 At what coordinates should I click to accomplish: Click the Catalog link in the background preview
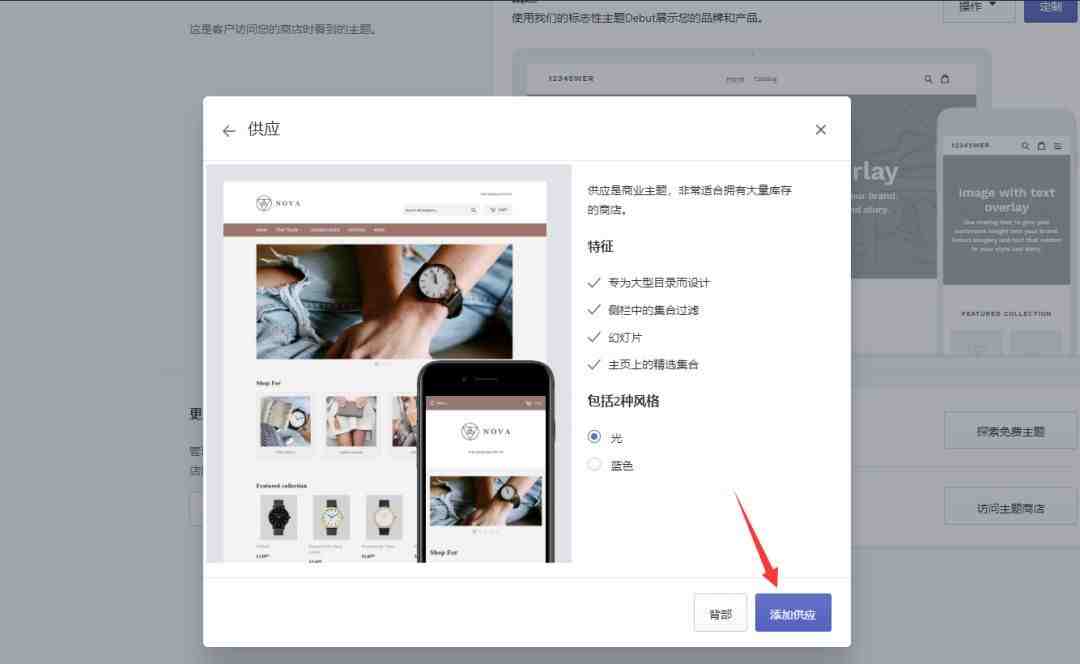(765, 79)
